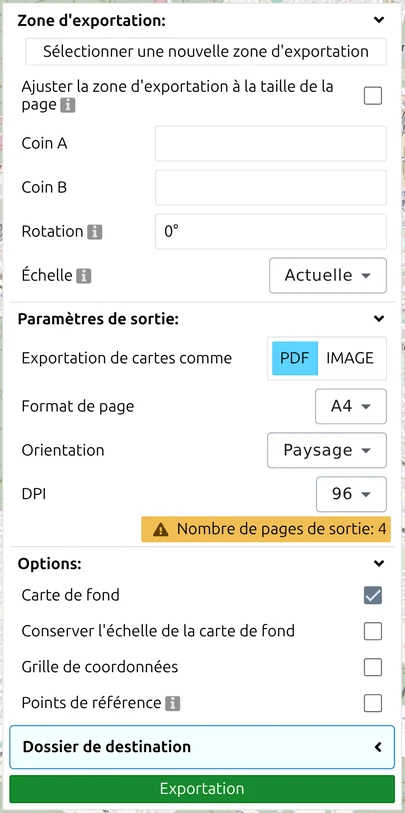405x813 pixels.
Task: Open the Format de page A4 dropdown
Action: click(351, 406)
